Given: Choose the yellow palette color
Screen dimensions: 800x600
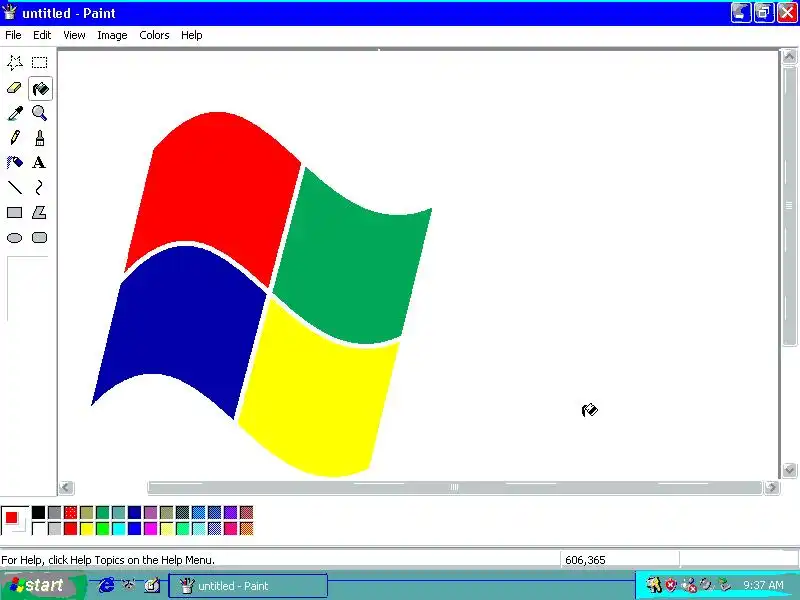Looking at the screenshot, I should pyautogui.click(x=87, y=528).
